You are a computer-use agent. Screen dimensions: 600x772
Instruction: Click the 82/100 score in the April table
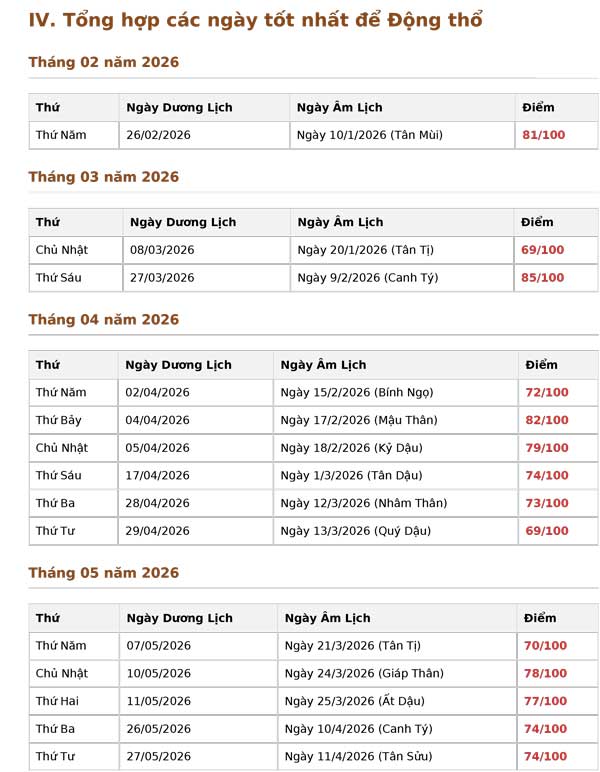coord(546,420)
